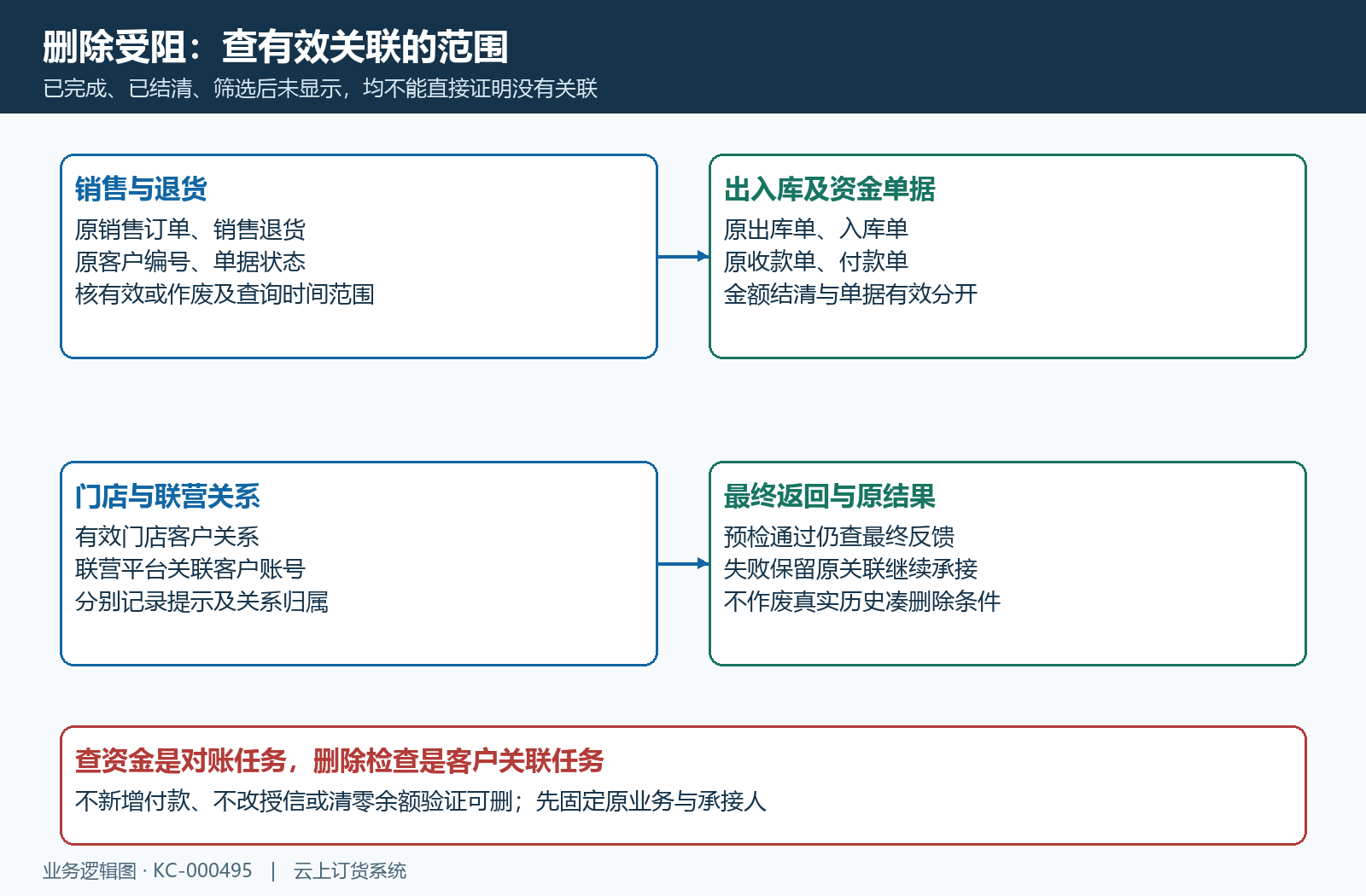Click the title 删除受阻：查有效关联的范围

pos(275,47)
